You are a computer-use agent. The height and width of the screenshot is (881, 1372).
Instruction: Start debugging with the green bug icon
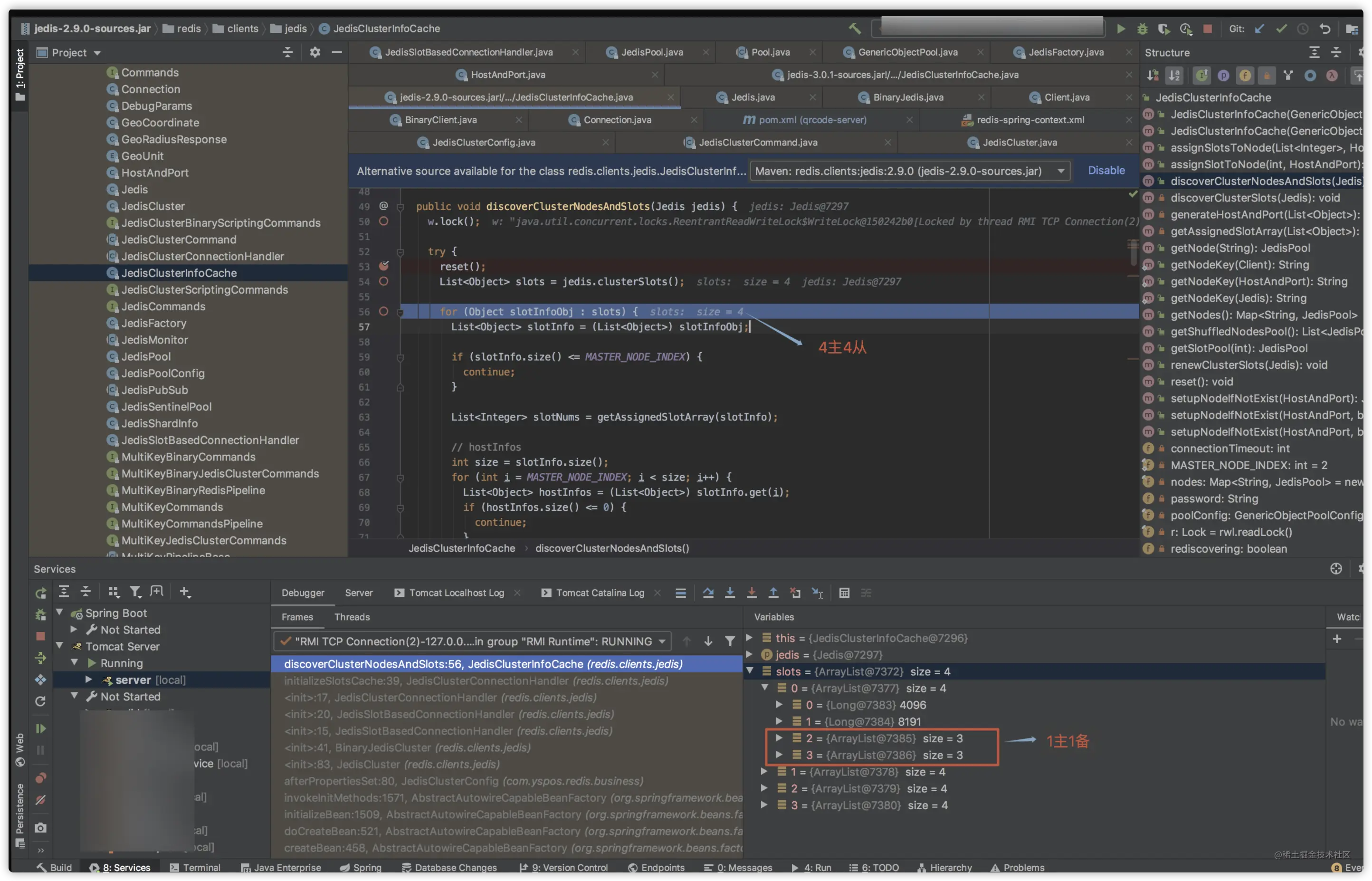(1143, 29)
